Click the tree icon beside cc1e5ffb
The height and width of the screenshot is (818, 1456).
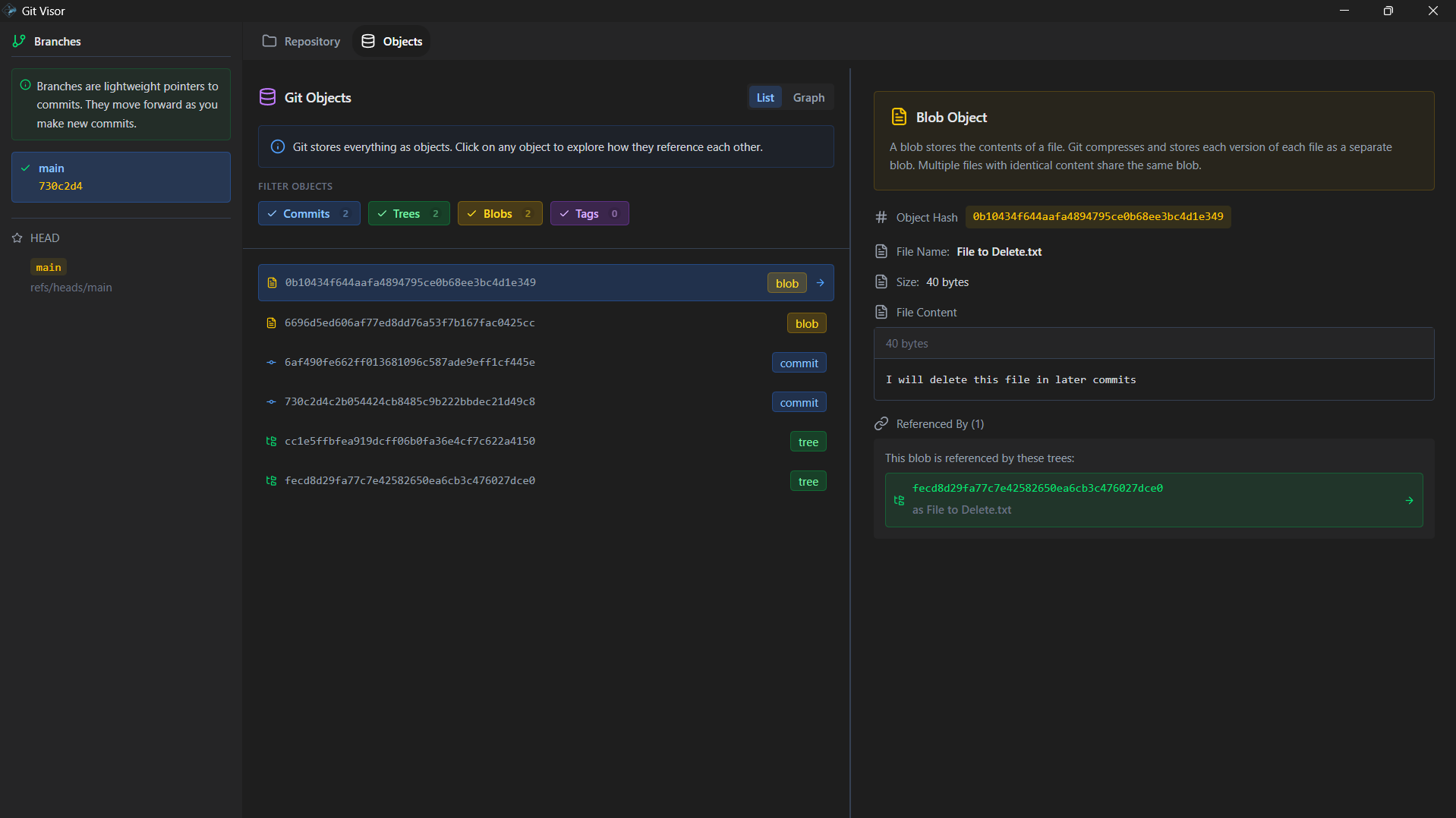271,442
